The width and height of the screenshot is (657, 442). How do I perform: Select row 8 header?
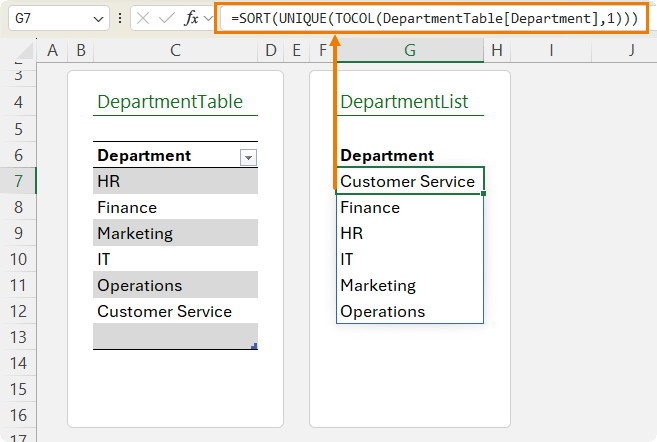(x=18, y=207)
